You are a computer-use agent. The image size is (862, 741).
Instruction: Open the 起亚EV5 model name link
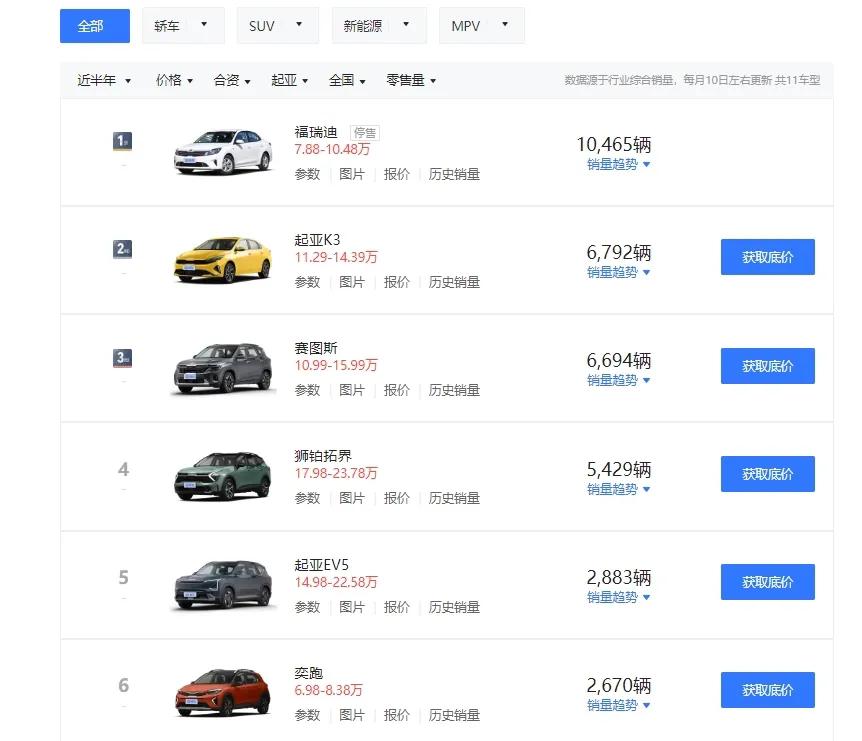point(322,565)
